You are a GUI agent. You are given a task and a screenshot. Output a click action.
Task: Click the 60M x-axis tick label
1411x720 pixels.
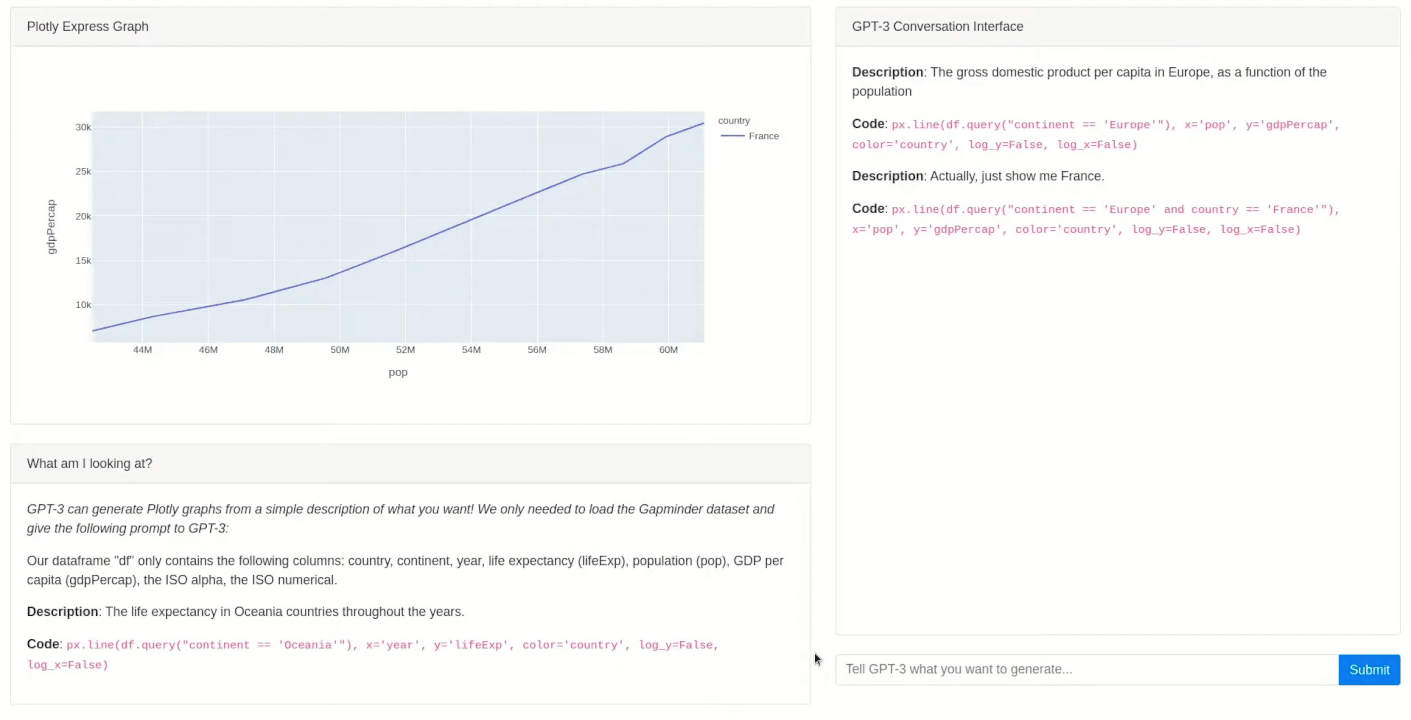tap(668, 350)
